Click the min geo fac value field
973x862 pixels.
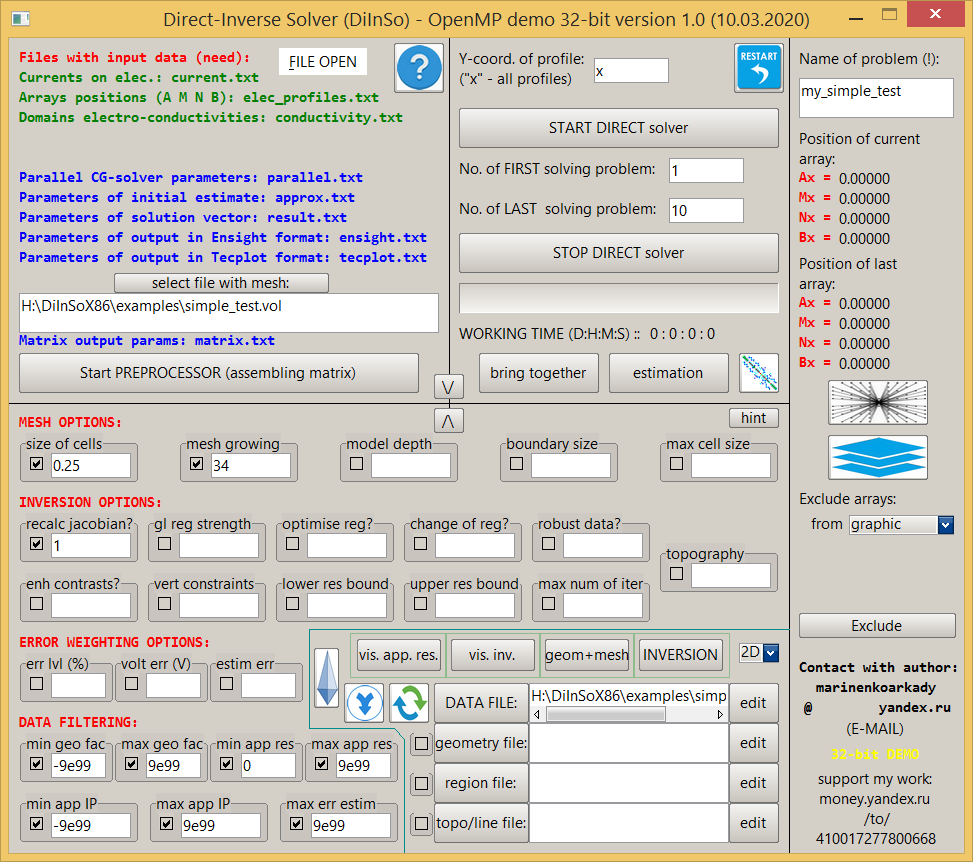(79, 766)
